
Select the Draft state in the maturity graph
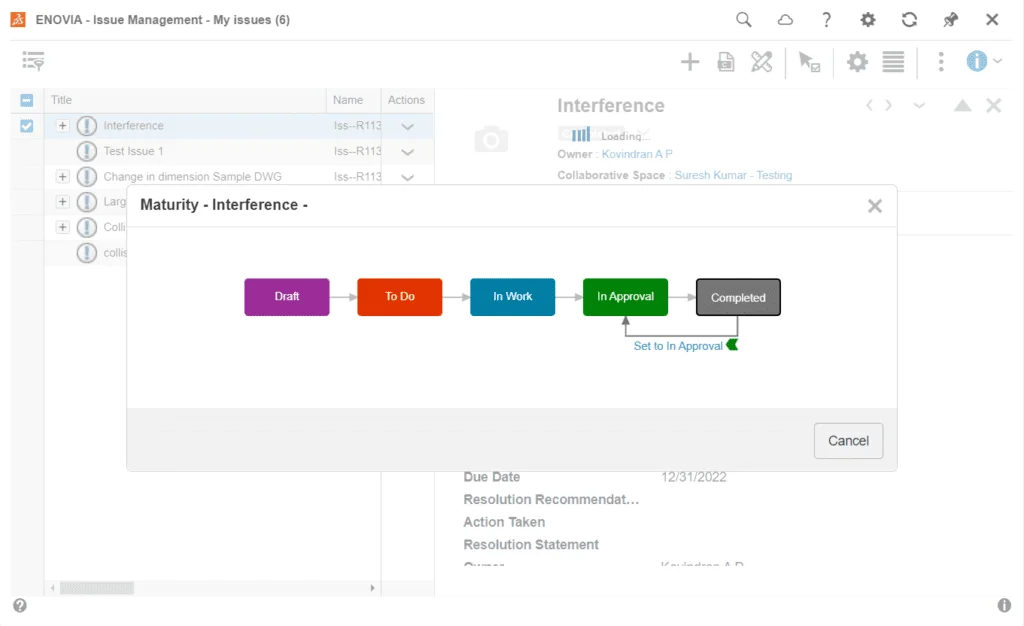(x=287, y=297)
